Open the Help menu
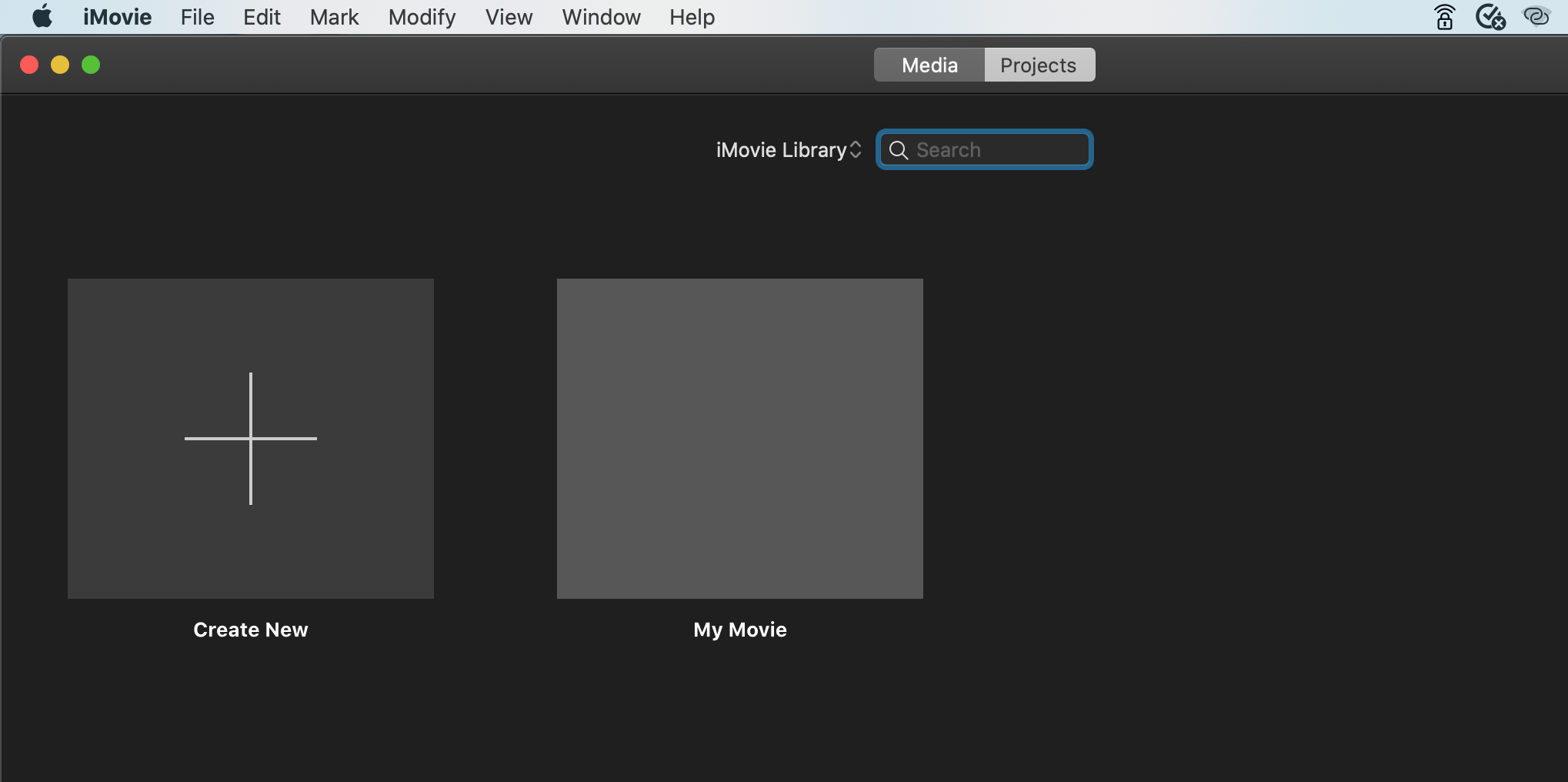Screen dimensions: 1568x782 coord(692,17)
